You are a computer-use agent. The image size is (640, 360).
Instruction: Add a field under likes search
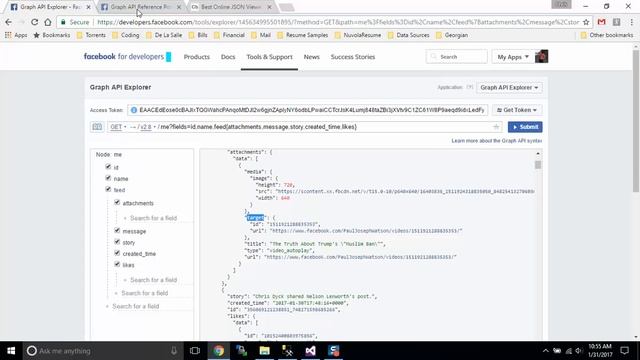click(153, 280)
